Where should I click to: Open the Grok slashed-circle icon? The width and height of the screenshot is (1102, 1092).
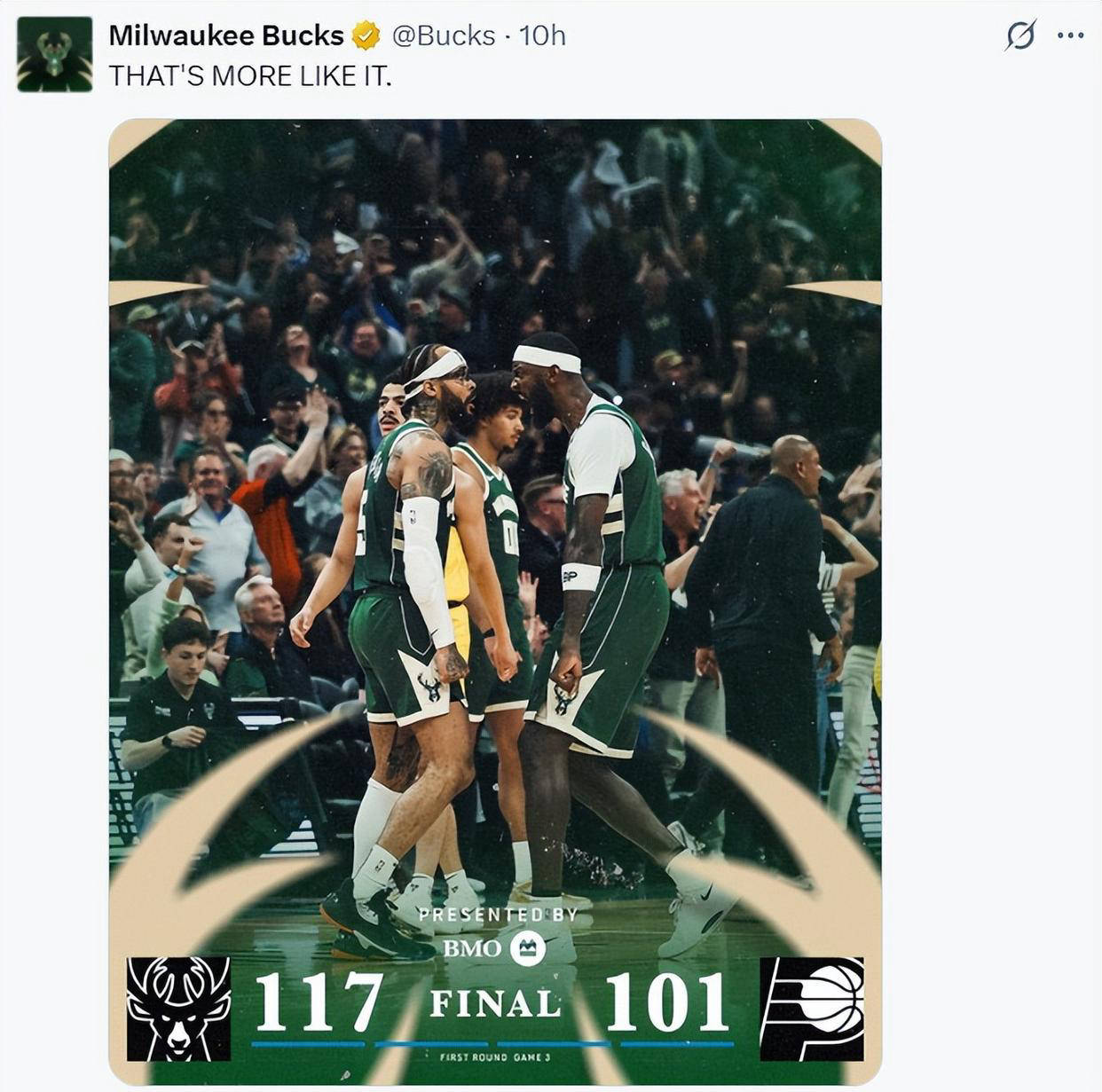tap(1020, 35)
